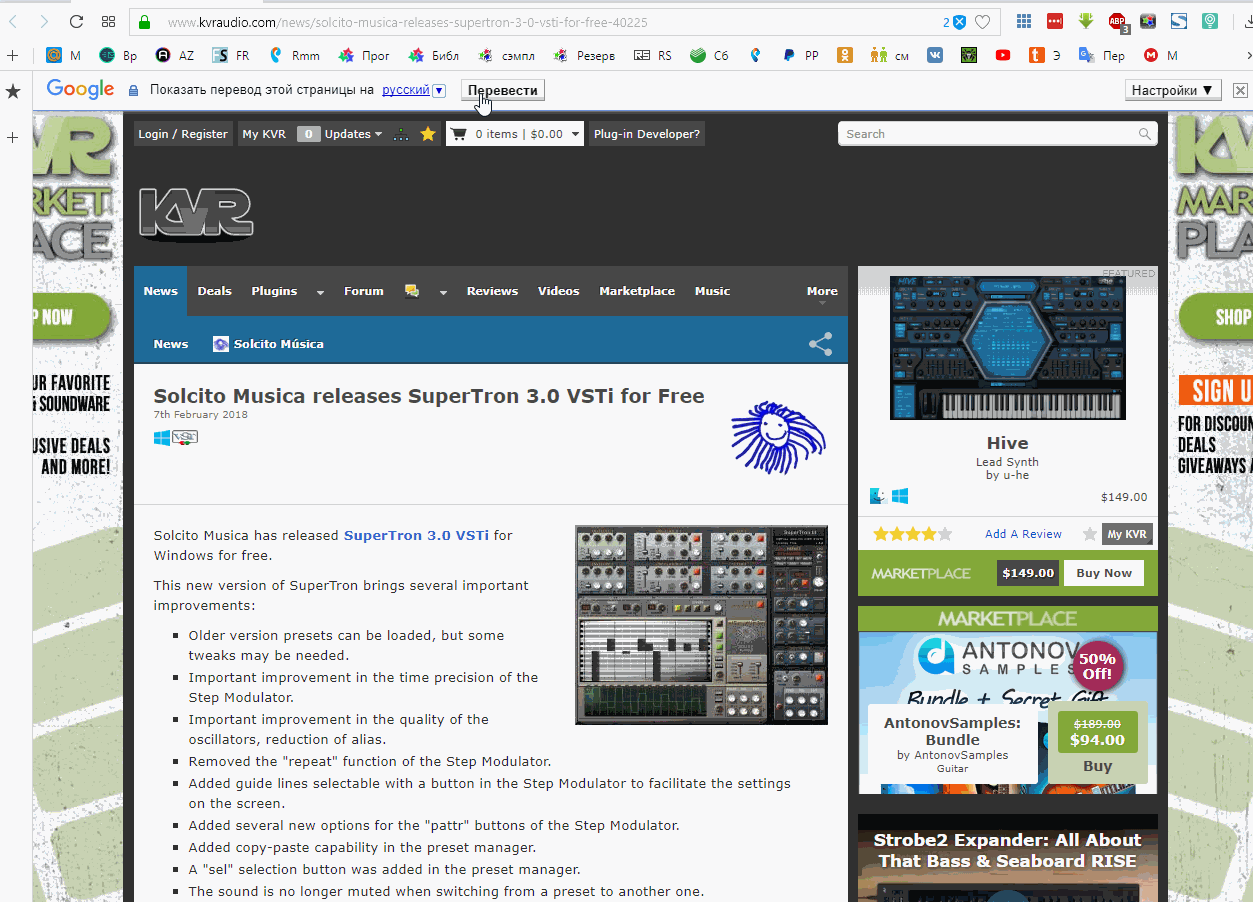Click the green download arrow extension icon
The height and width of the screenshot is (902, 1253).
[x=1086, y=21]
